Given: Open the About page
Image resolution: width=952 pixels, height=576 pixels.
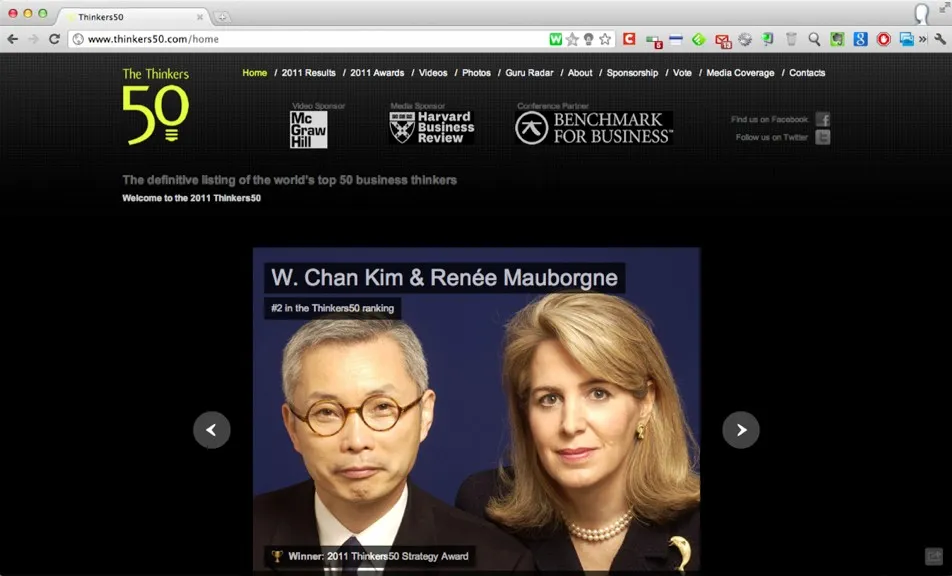Looking at the screenshot, I should tap(580, 73).
